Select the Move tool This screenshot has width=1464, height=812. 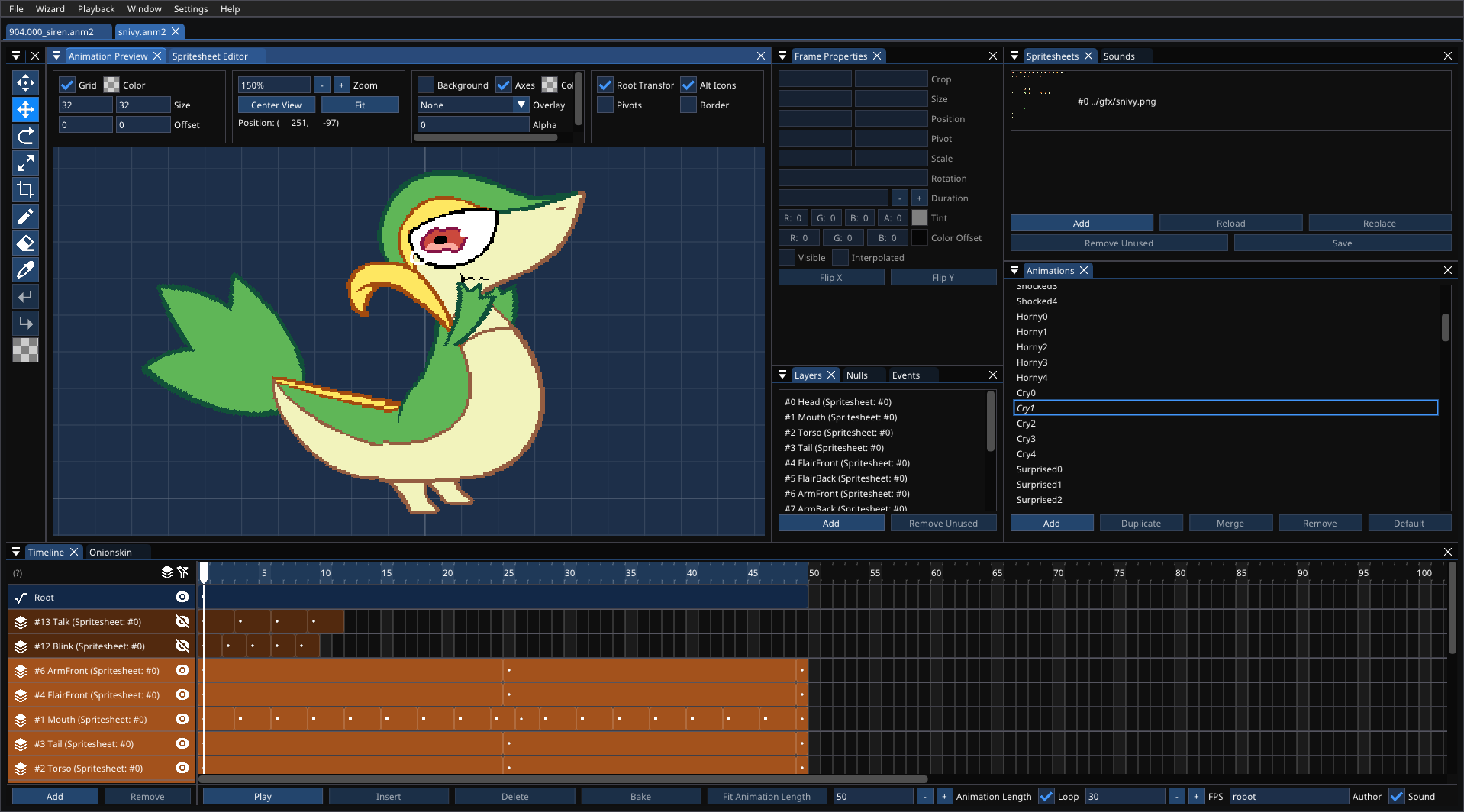tap(25, 110)
